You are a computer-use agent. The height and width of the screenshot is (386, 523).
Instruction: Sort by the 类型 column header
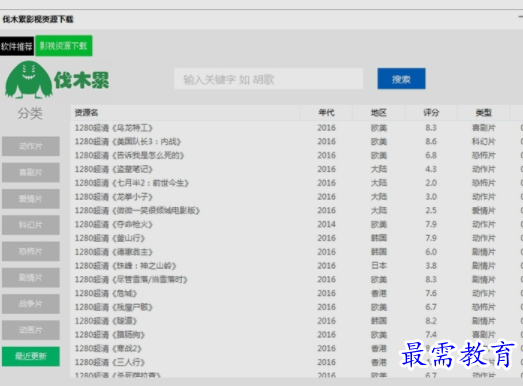[483, 112]
